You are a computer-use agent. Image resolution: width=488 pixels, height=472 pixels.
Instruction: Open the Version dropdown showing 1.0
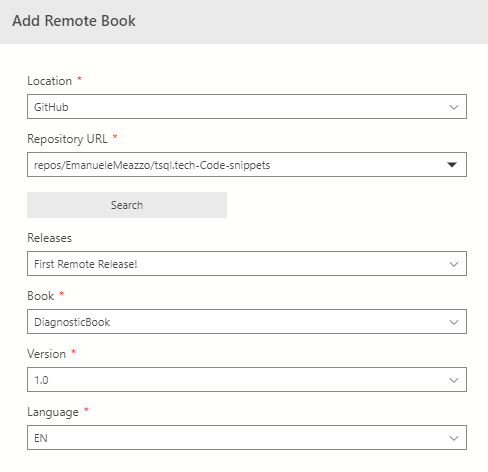click(x=247, y=380)
